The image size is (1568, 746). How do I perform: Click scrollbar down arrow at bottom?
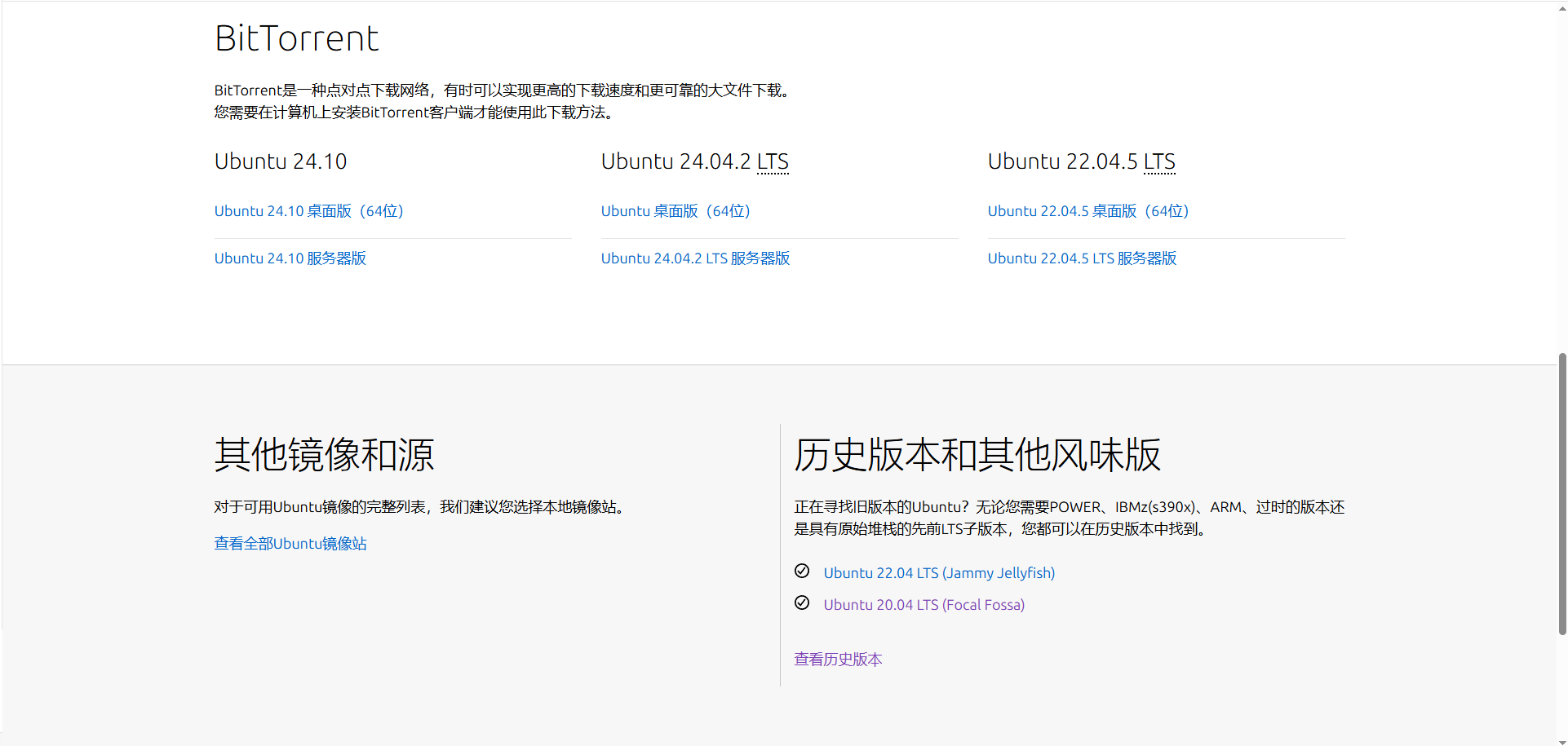[1562, 741]
